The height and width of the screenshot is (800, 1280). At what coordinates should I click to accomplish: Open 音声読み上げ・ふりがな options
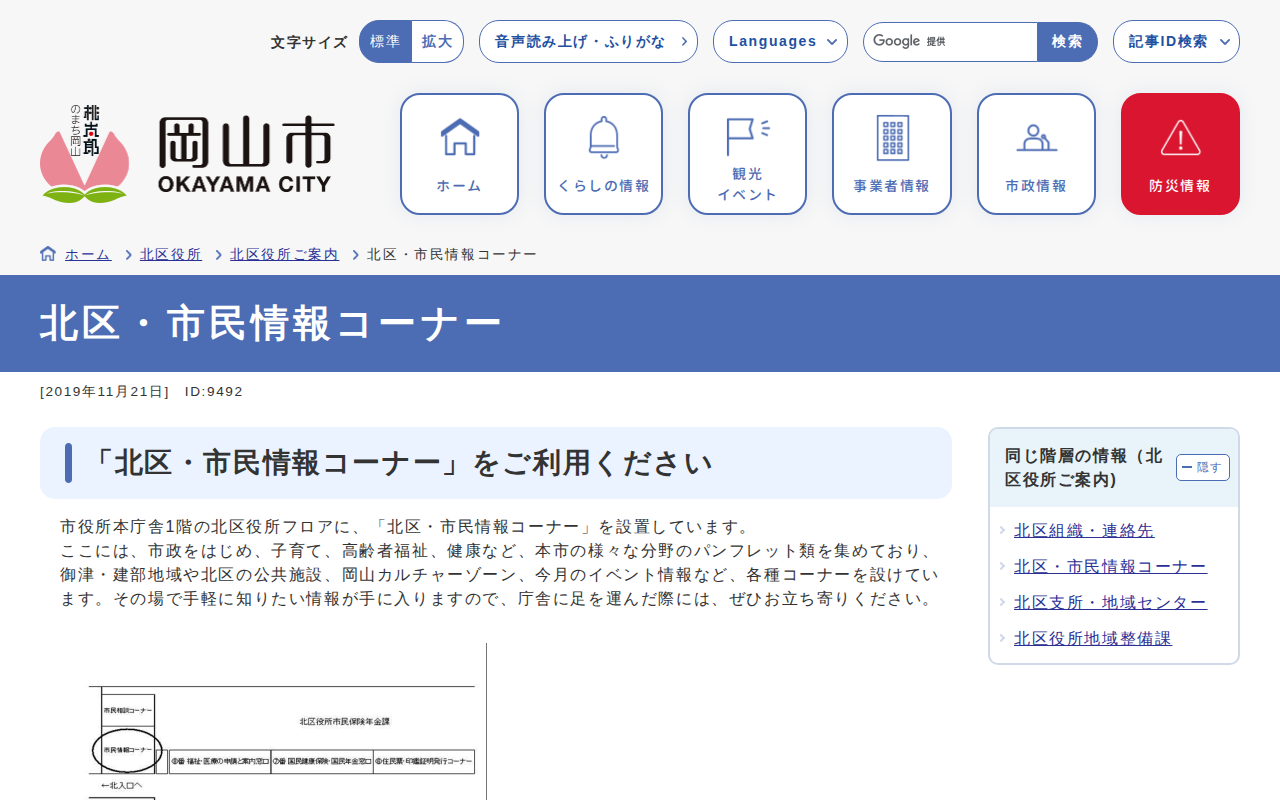coord(588,42)
